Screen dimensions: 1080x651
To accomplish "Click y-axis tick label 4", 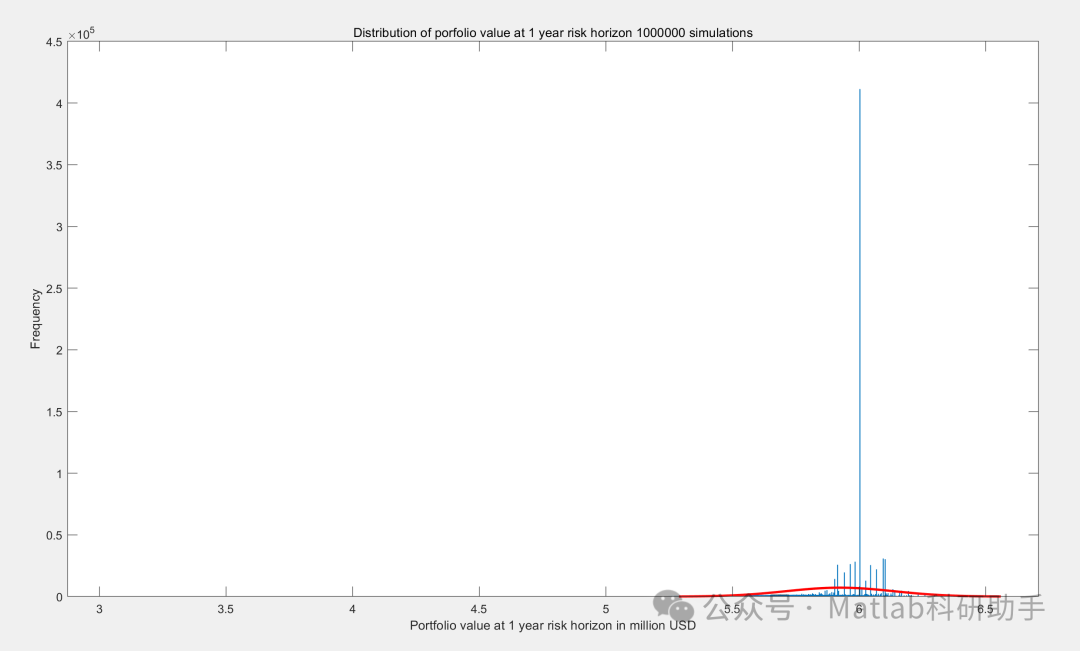I will 59,104.
